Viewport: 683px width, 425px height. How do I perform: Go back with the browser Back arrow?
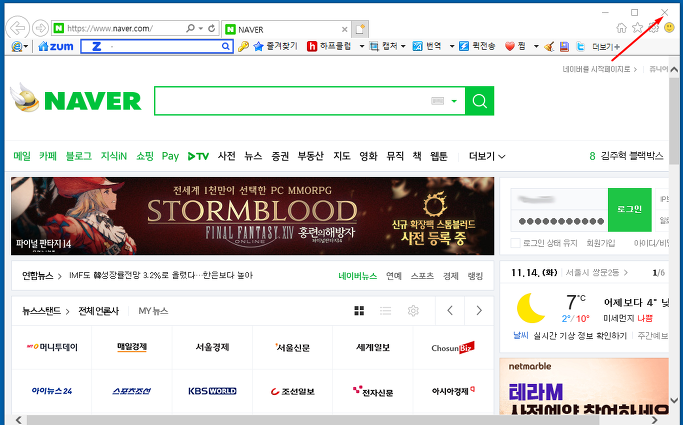coord(17,28)
